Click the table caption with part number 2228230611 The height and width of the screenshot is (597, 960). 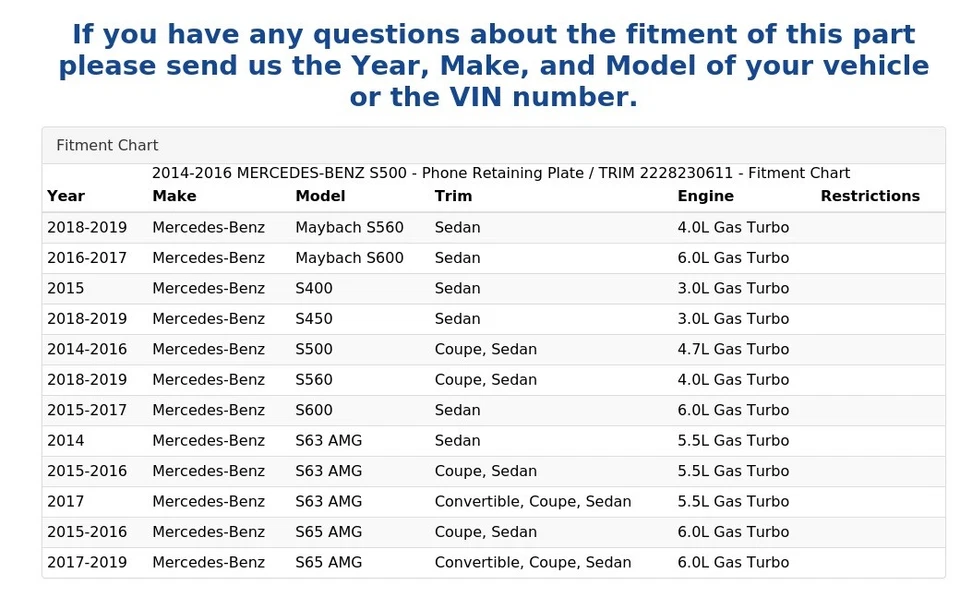(500, 173)
